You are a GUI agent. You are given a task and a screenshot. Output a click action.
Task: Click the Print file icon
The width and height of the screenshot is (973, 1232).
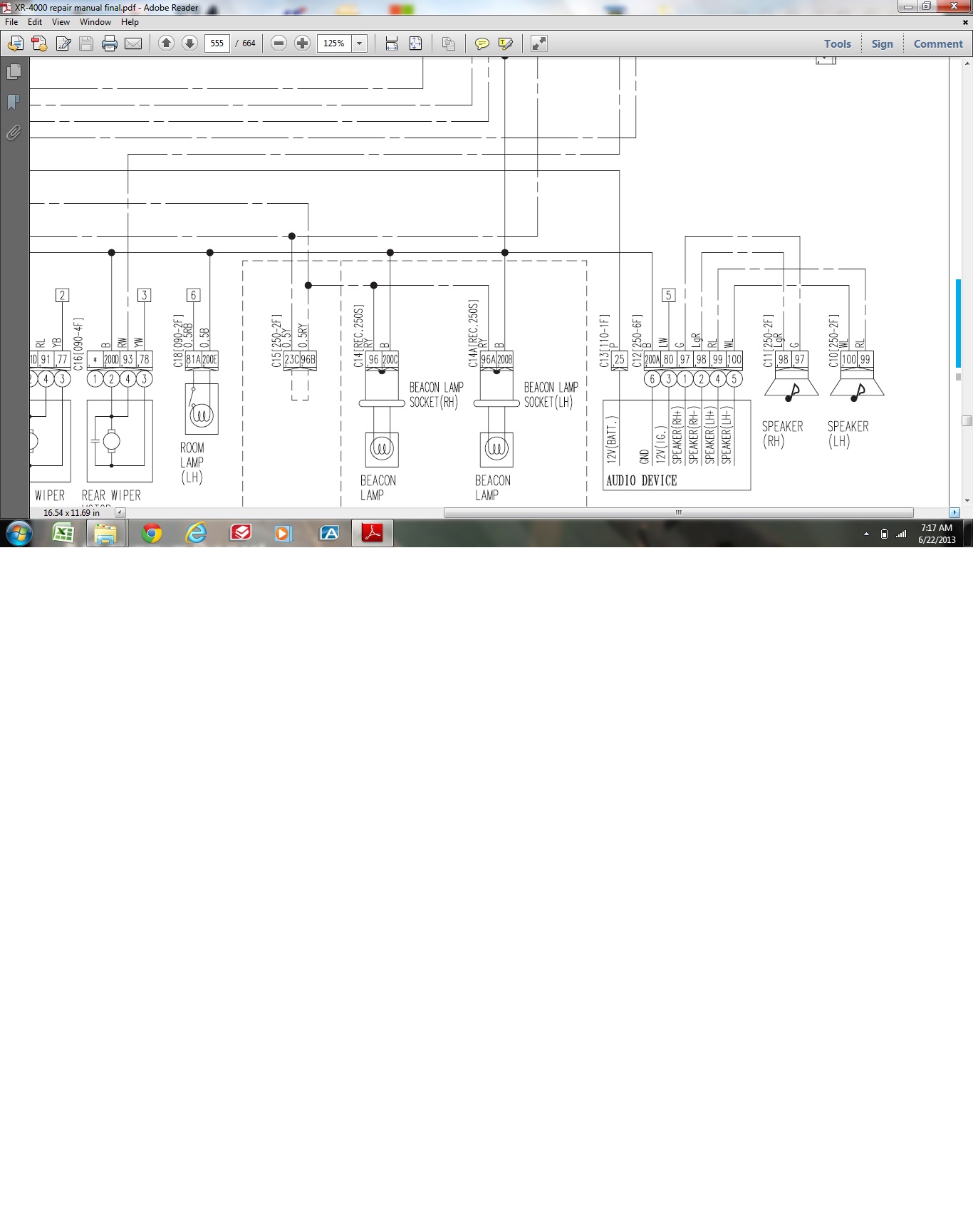pos(110,43)
